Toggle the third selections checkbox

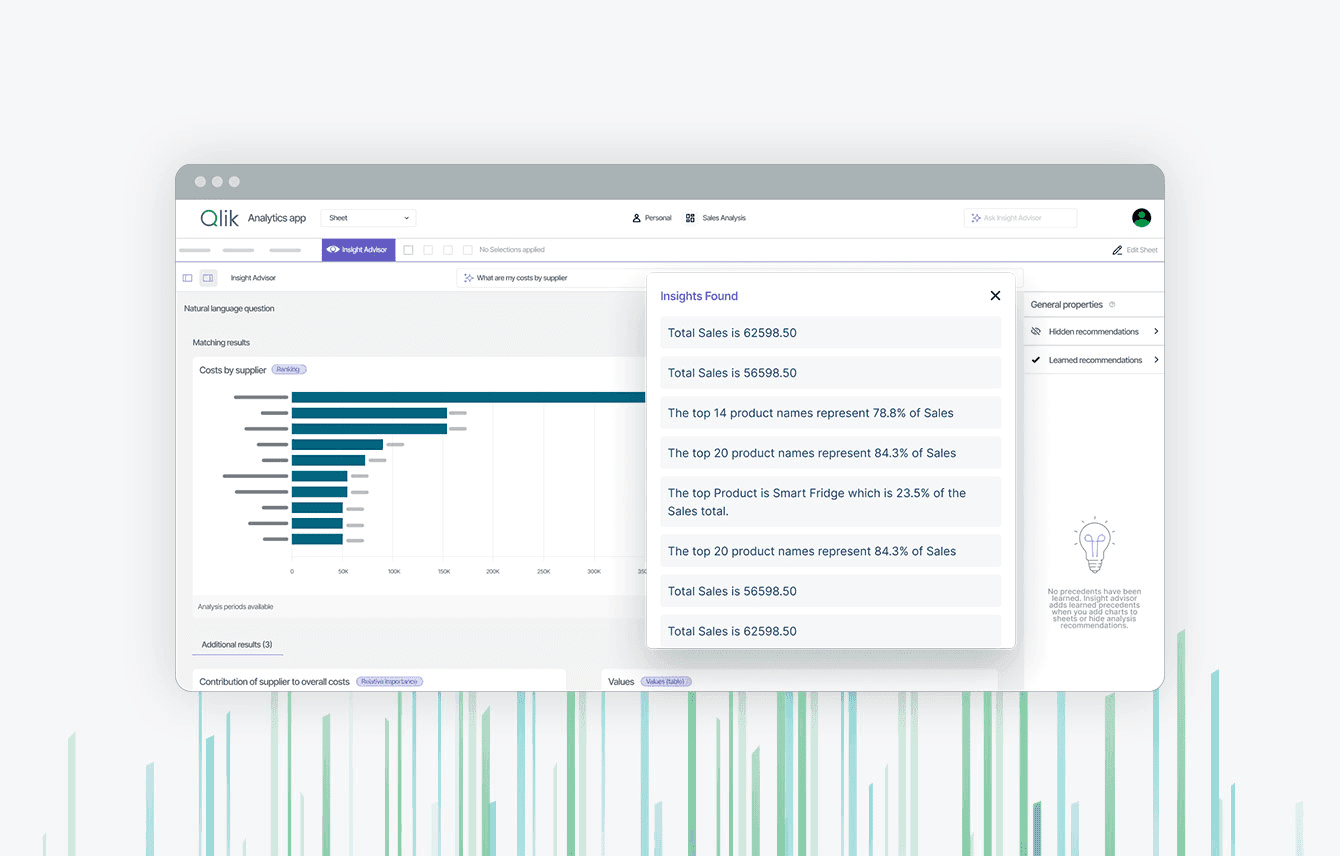click(x=448, y=249)
